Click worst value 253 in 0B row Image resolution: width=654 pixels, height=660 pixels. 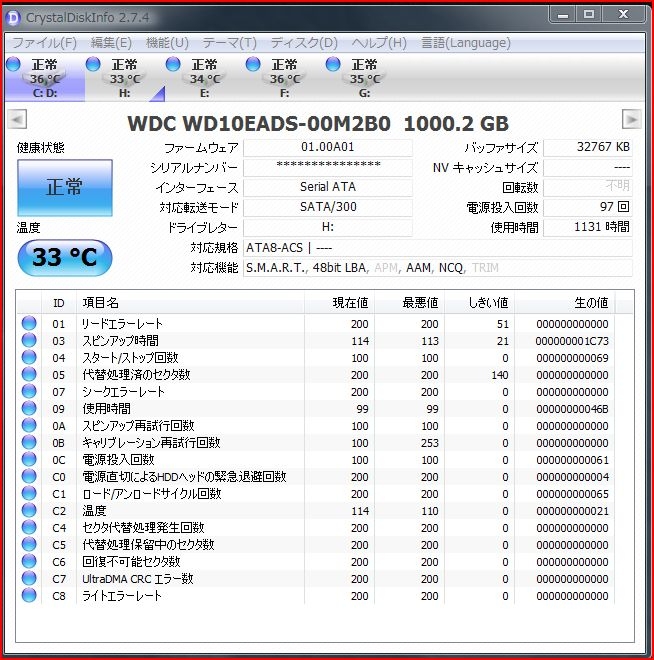click(x=430, y=443)
